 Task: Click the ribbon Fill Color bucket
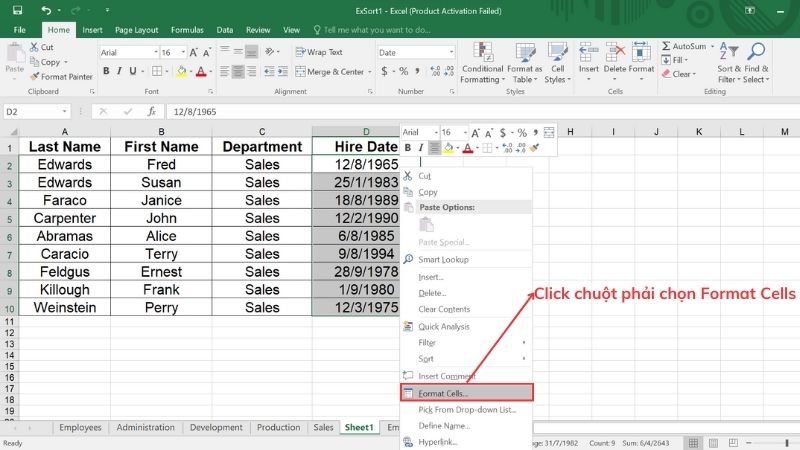coord(181,71)
